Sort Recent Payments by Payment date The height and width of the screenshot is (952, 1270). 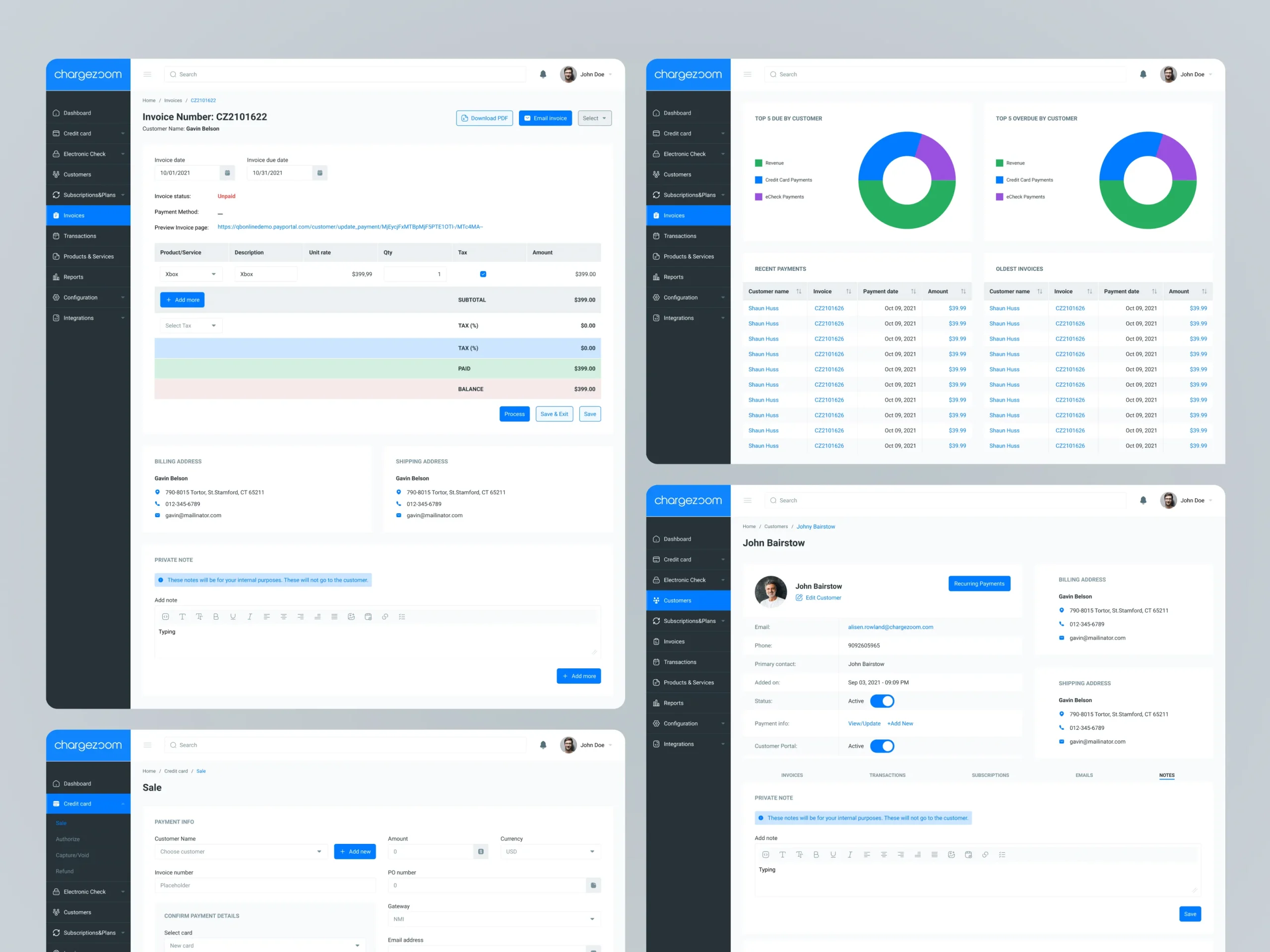click(913, 292)
